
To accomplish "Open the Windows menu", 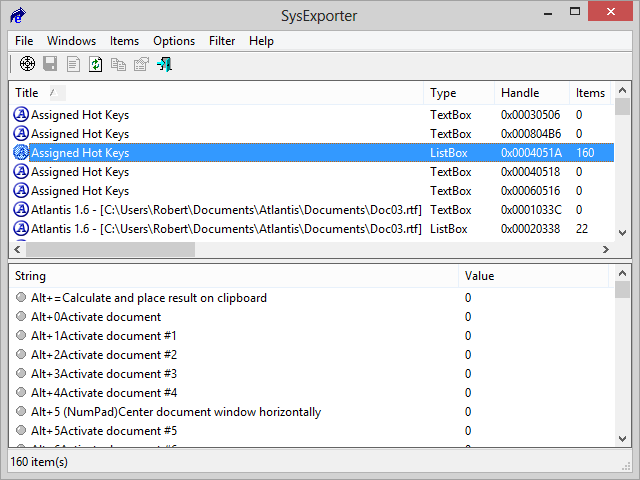I will coord(71,41).
